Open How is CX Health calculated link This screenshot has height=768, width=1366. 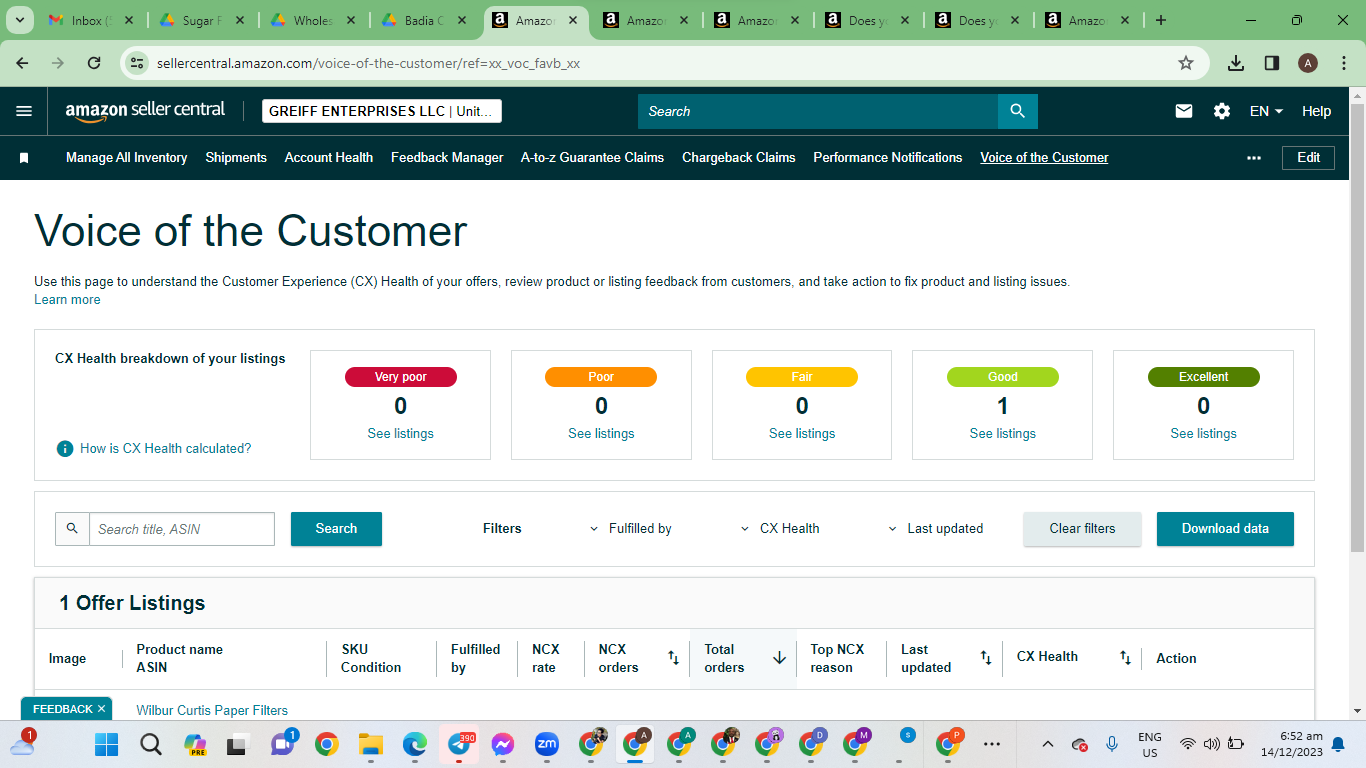[166, 449]
